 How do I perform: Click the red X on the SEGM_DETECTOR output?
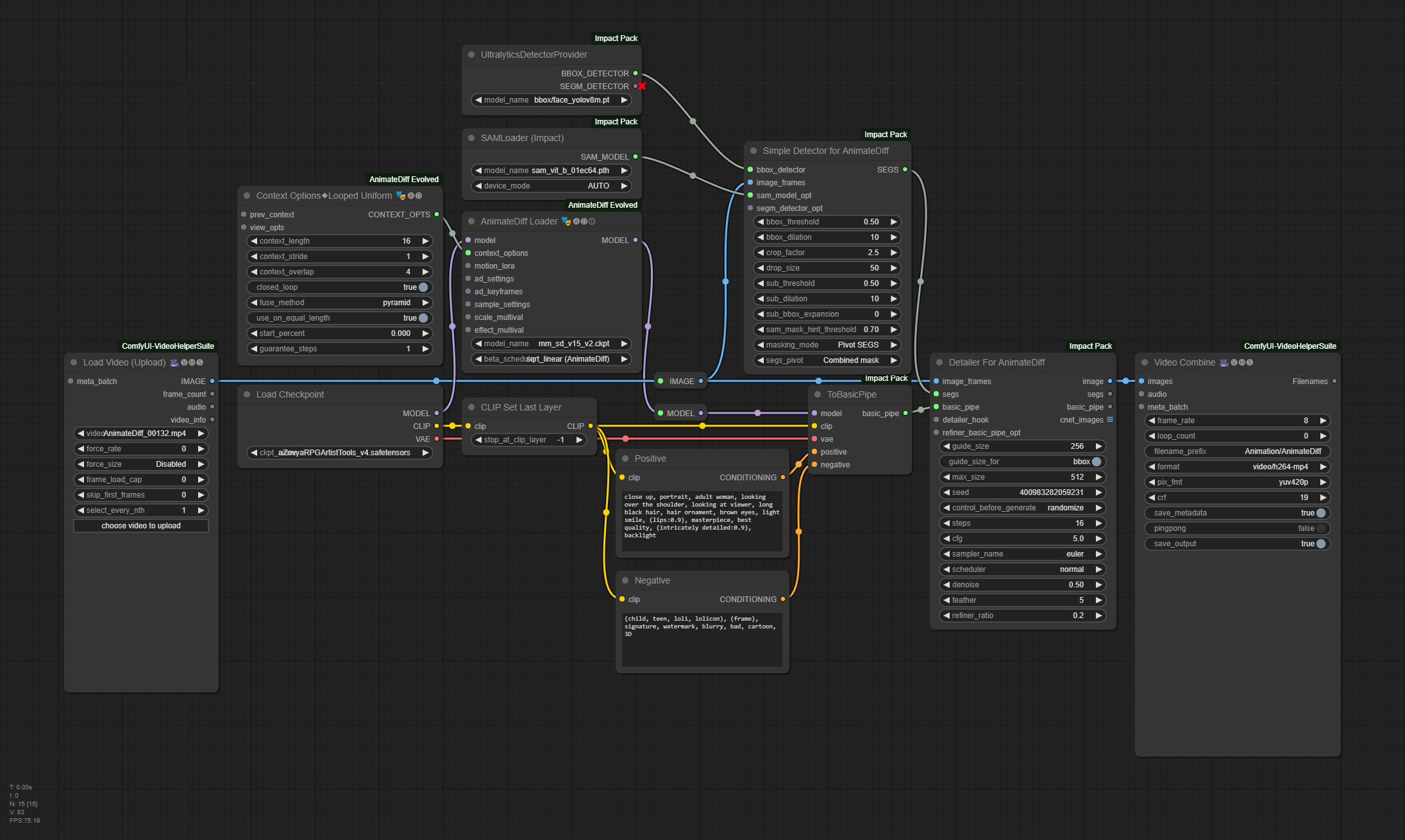[x=642, y=86]
